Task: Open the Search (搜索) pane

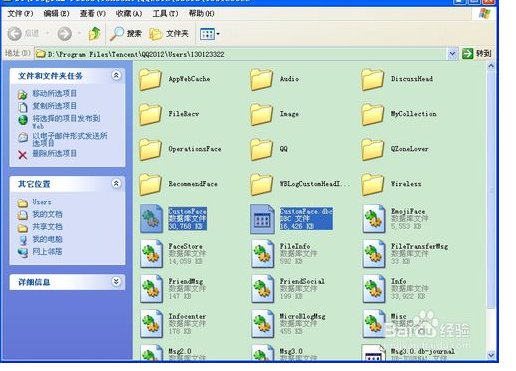Action: (x=126, y=34)
